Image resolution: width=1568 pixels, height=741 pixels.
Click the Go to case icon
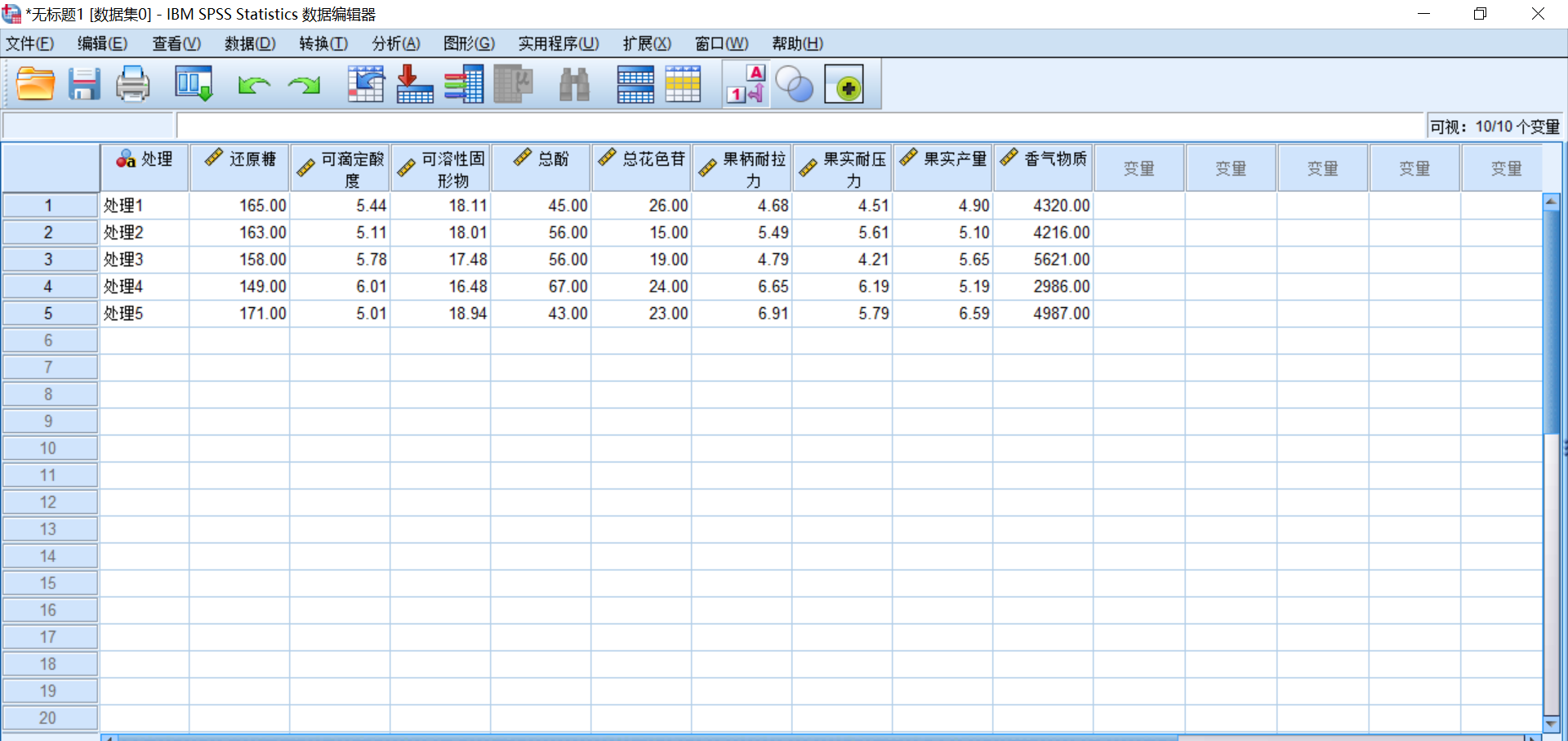(x=366, y=85)
